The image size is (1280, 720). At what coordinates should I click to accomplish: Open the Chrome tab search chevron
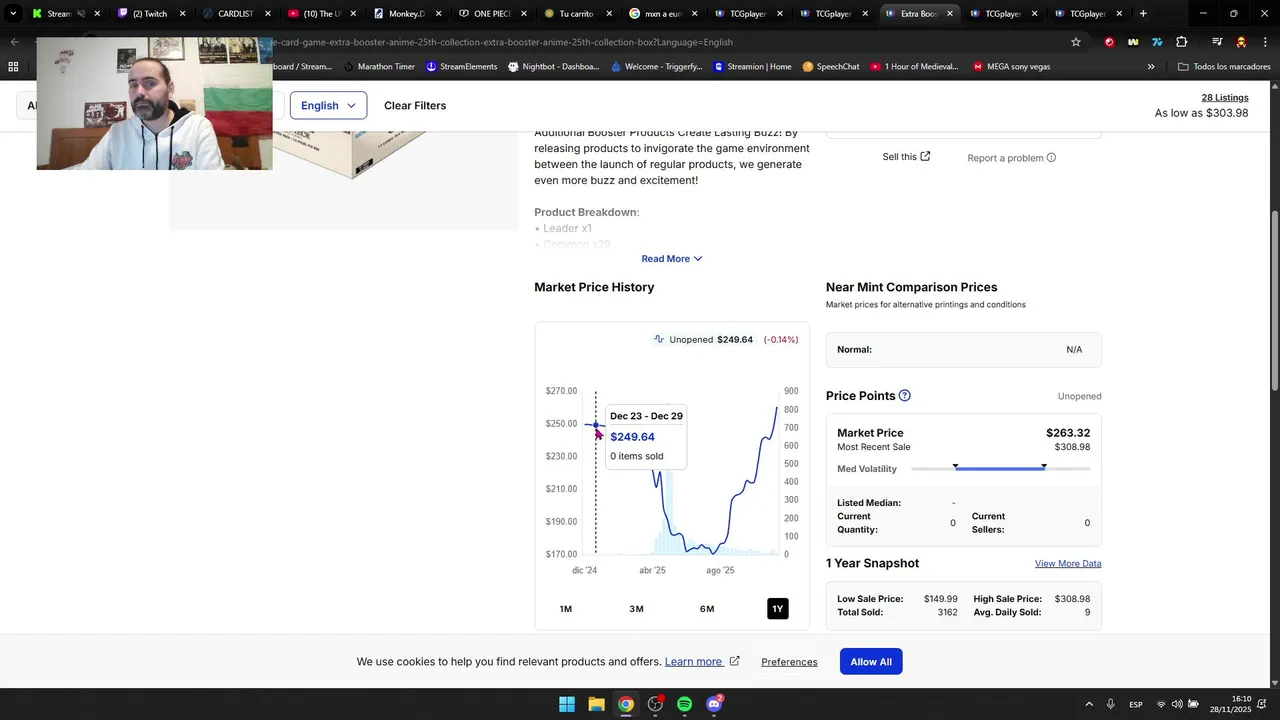coord(13,14)
